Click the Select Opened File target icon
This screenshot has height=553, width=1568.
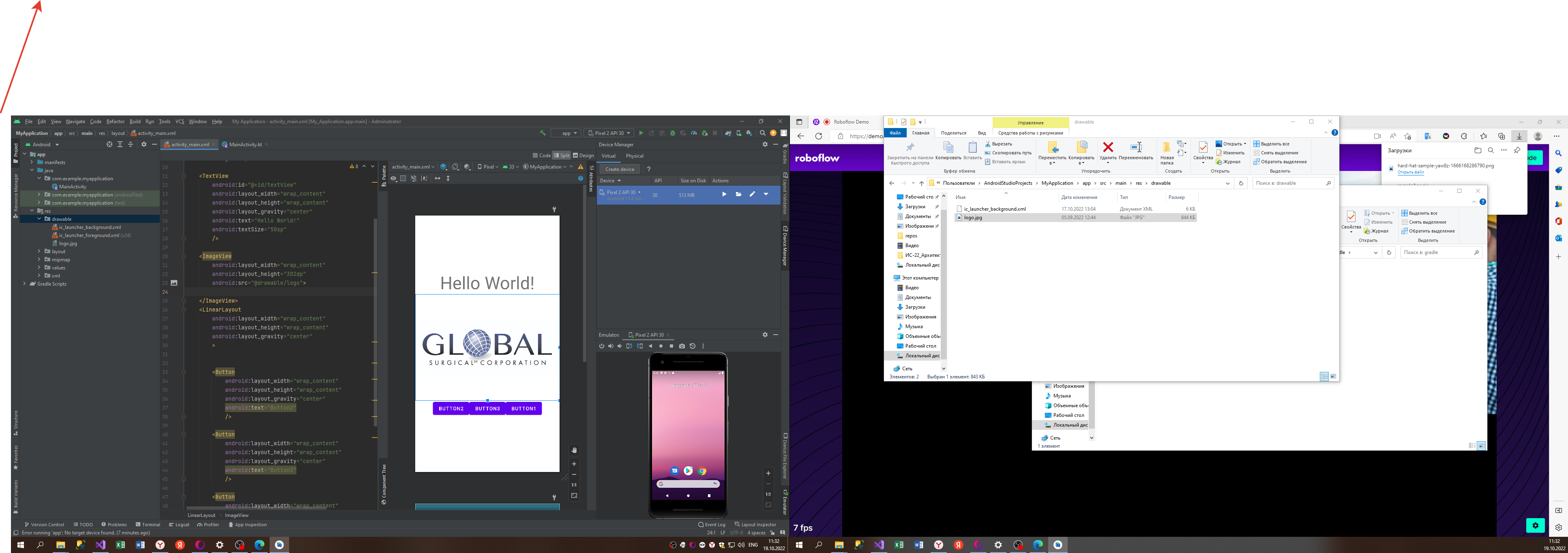pos(109,145)
